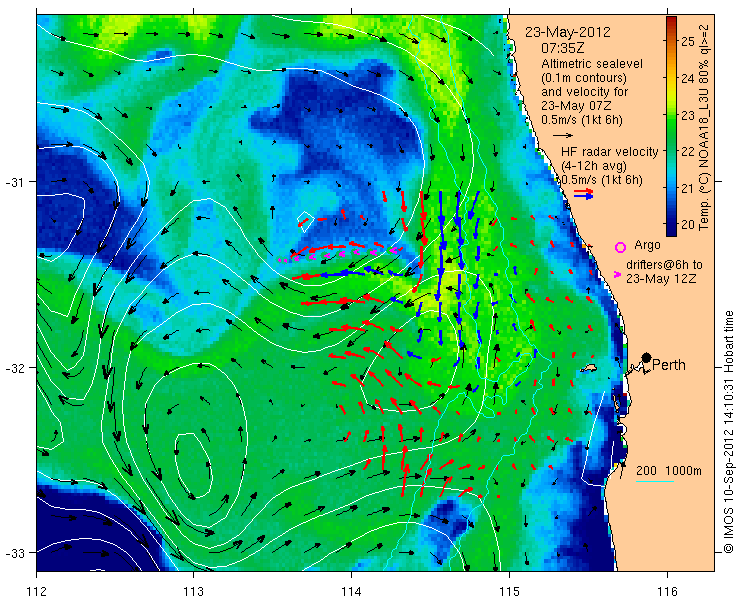Click the magenta Argo circle symbol

click(620, 247)
